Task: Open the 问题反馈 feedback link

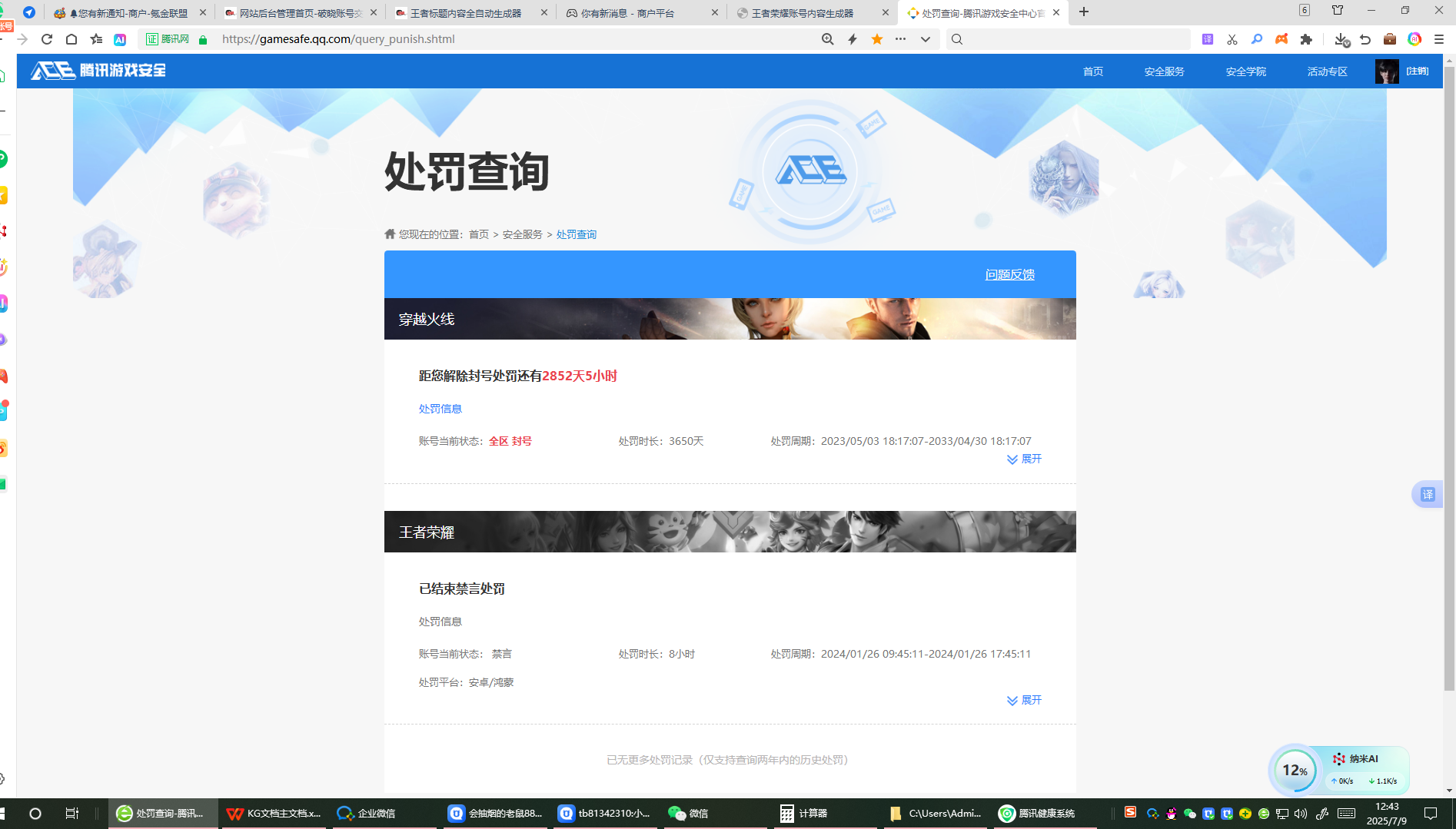Action: [1010, 274]
